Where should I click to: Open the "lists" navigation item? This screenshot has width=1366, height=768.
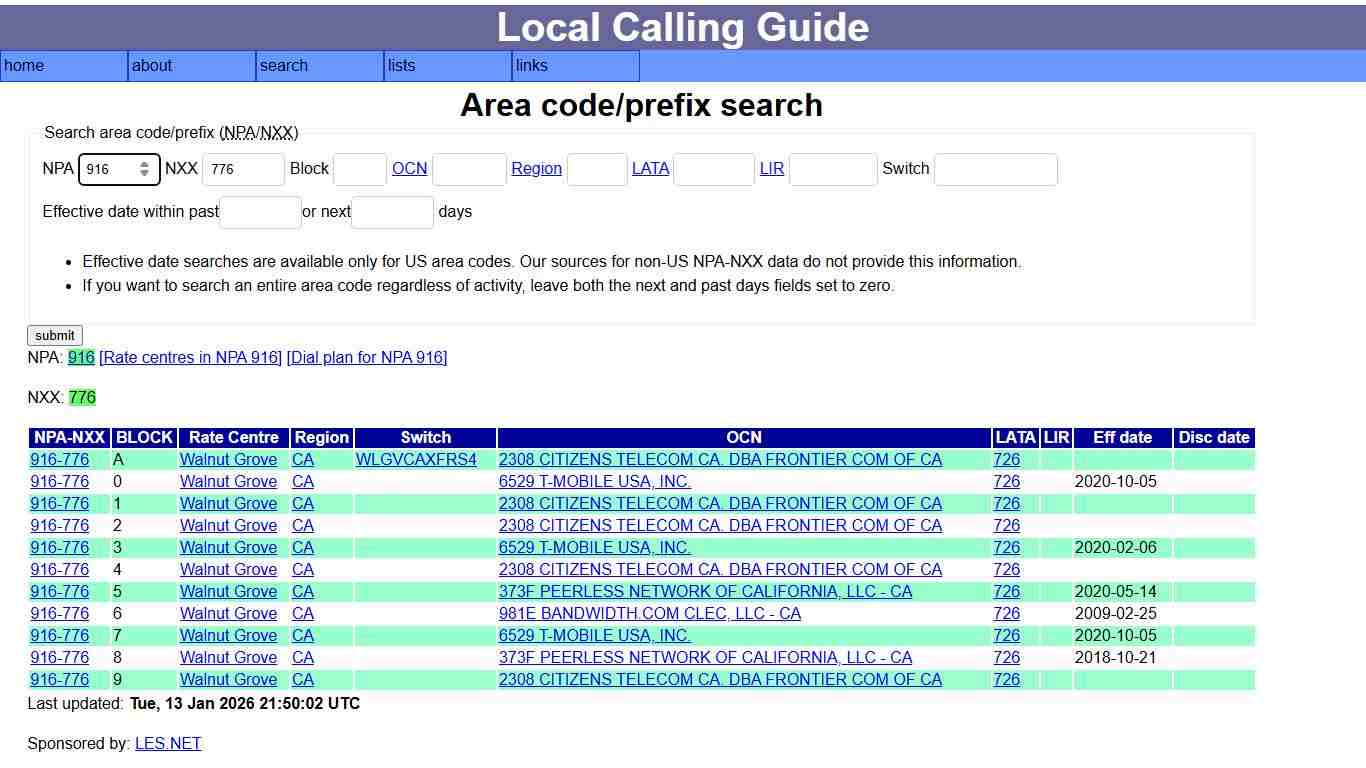tap(400, 66)
